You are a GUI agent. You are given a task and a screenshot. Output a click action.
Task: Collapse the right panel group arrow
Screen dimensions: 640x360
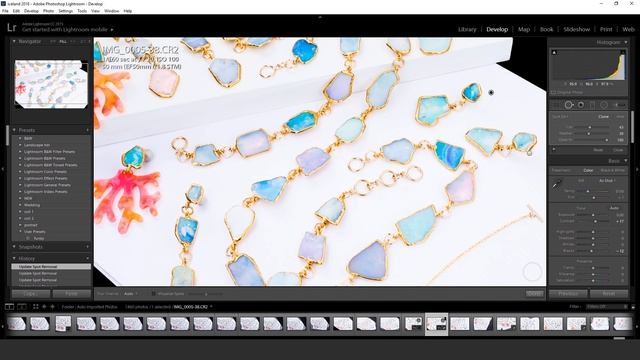tap(638, 169)
